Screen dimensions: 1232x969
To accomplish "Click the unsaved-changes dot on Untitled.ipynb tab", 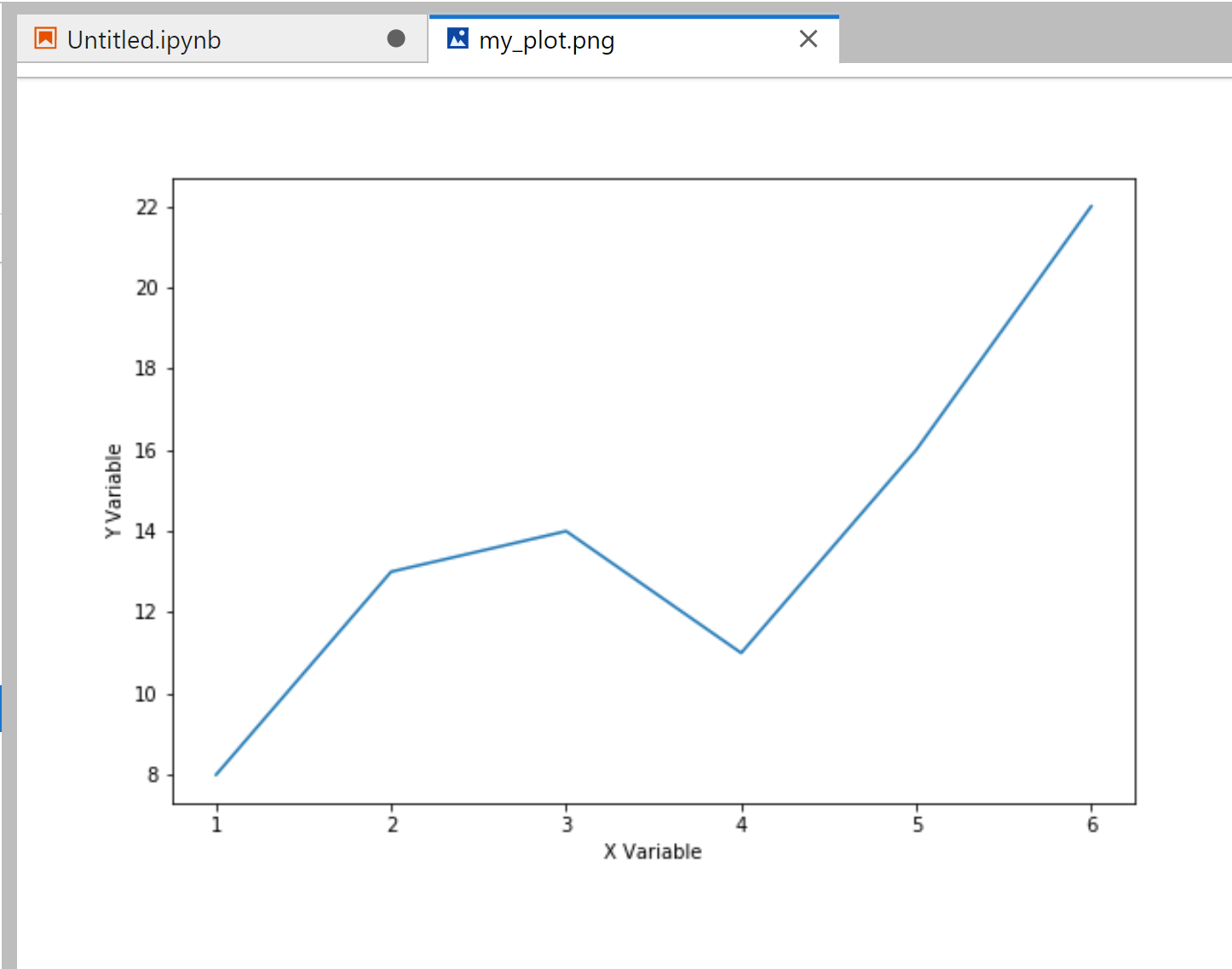I will pyautogui.click(x=396, y=38).
